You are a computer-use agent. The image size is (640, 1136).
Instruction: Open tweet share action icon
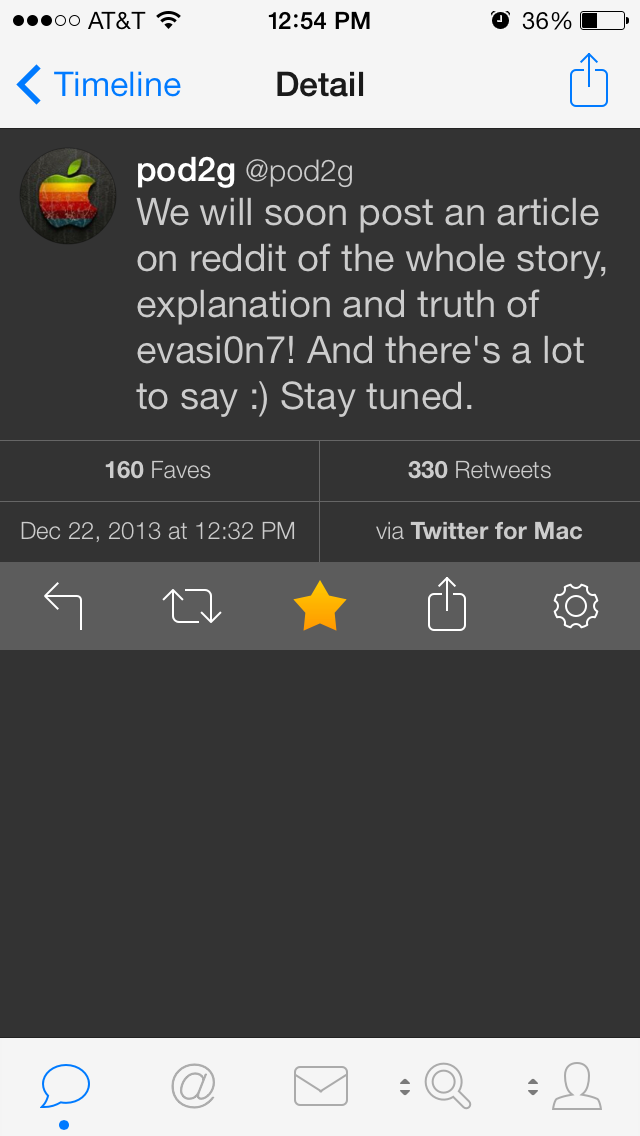(x=447, y=606)
